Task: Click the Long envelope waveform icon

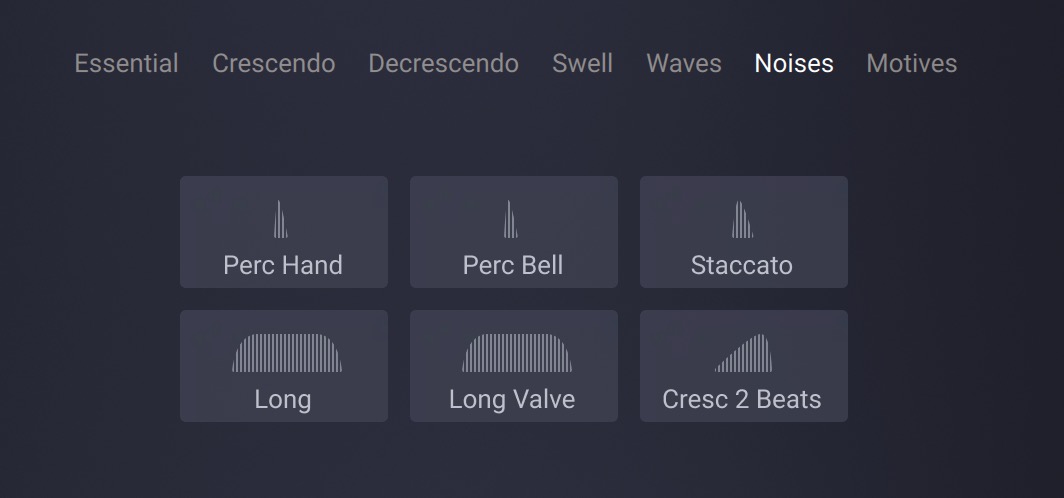Action: coord(287,353)
